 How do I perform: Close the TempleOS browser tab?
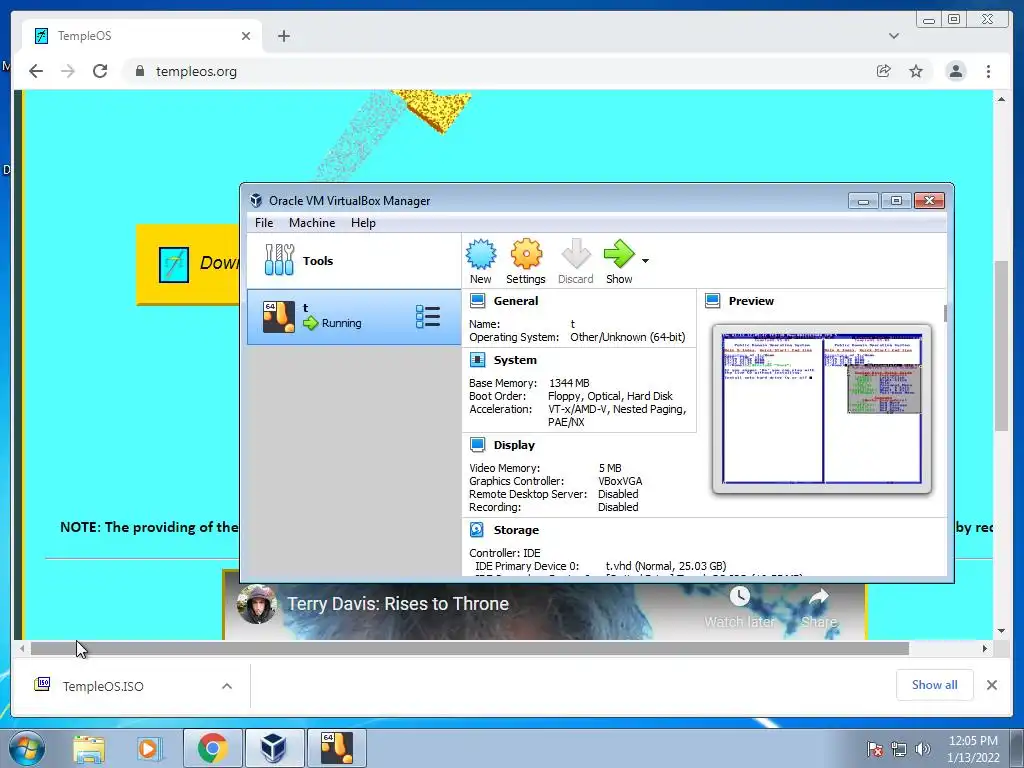click(246, 36)
